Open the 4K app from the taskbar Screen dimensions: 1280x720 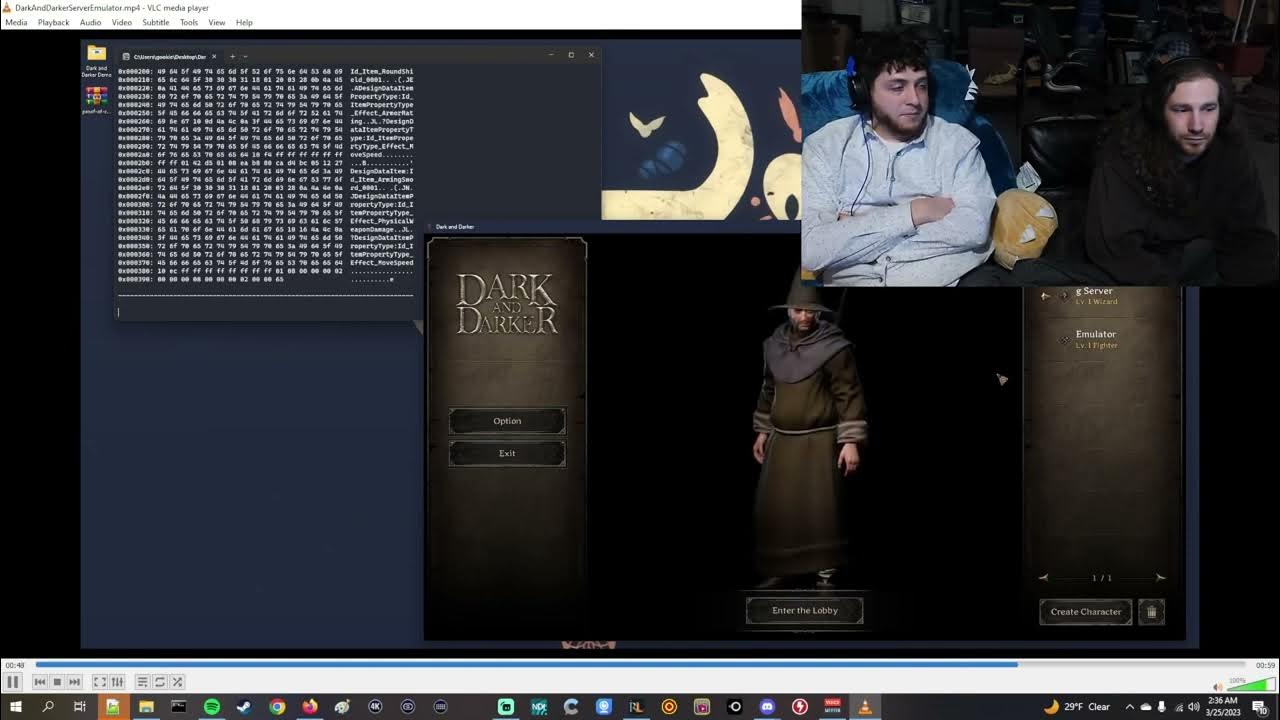pos(375,707)
